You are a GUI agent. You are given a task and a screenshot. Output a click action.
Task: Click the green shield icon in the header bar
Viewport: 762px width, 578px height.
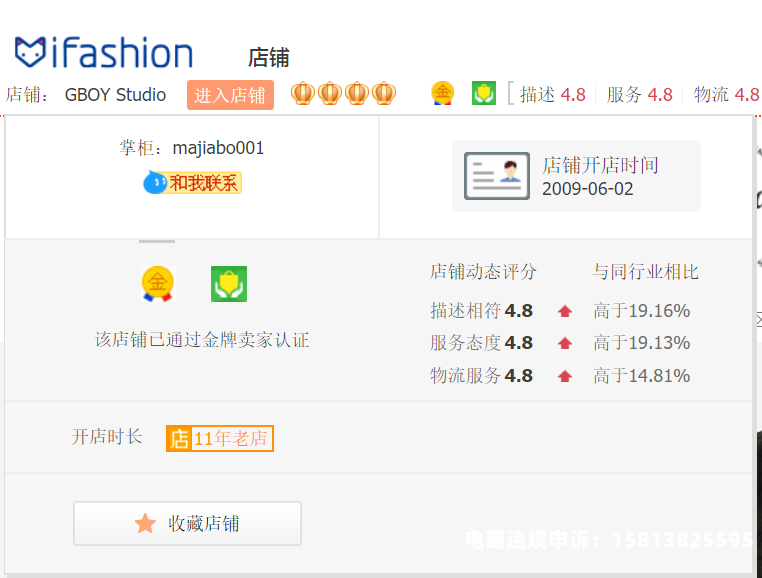pos(484,94)
